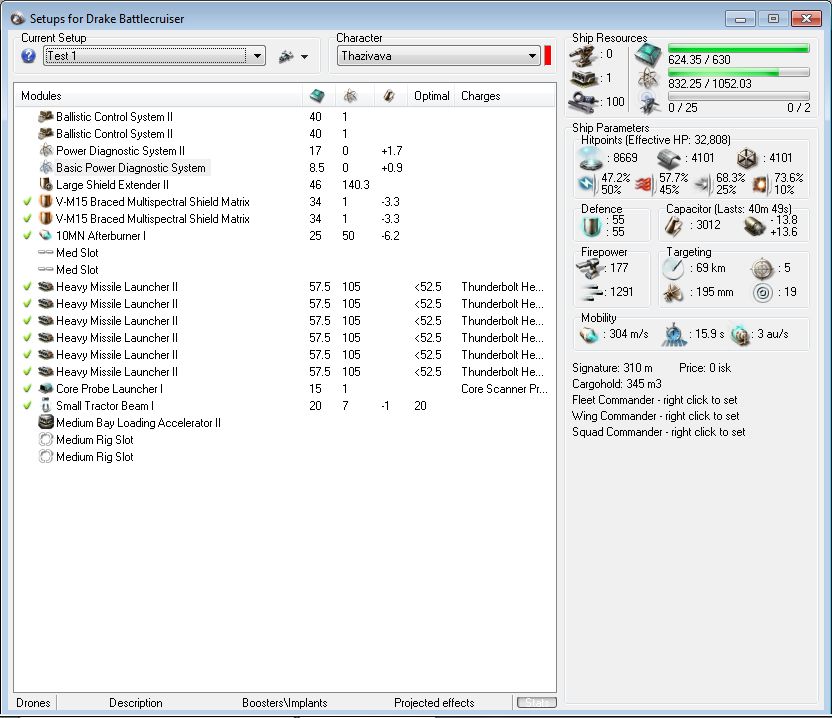Toggle the Core Probe Launcher I checkmark
832x718 pixels.
[x=28, y=388]
